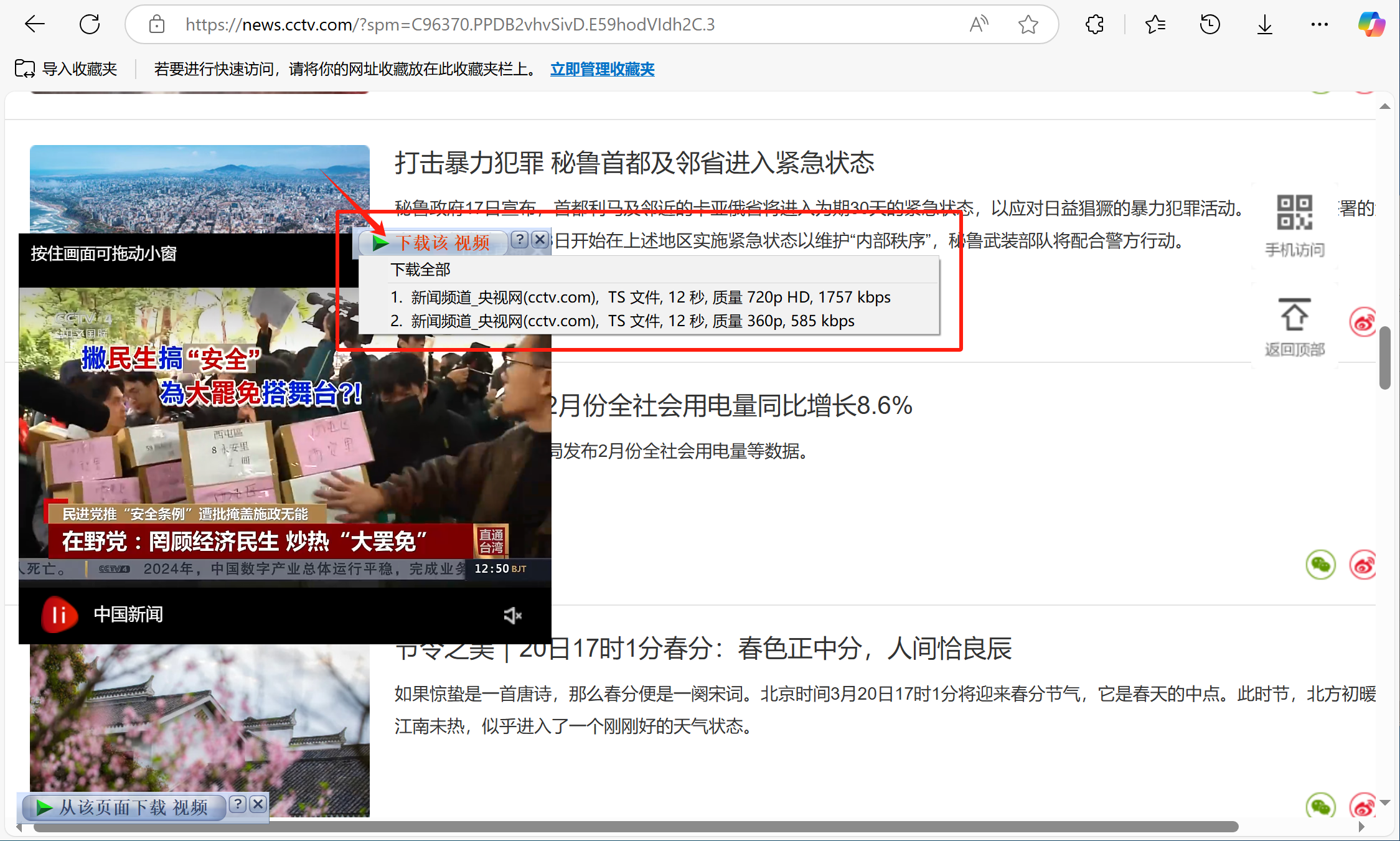Open 立即管理收藏夹 link
The width and height of the screenshot is (1400, 841).
(x=601, y=69)
